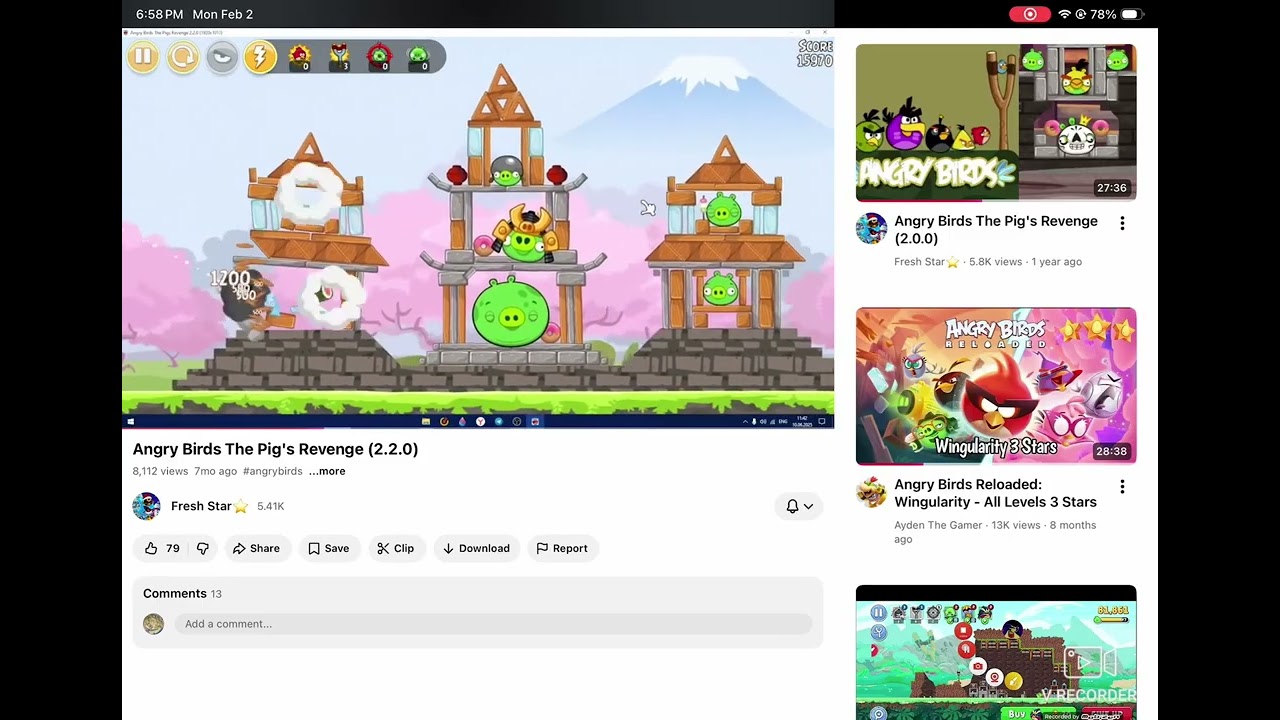Viewport: 1280px width, 720px height.
Task: Open the Fresh Star channel name link
Action: click(209, 506)
